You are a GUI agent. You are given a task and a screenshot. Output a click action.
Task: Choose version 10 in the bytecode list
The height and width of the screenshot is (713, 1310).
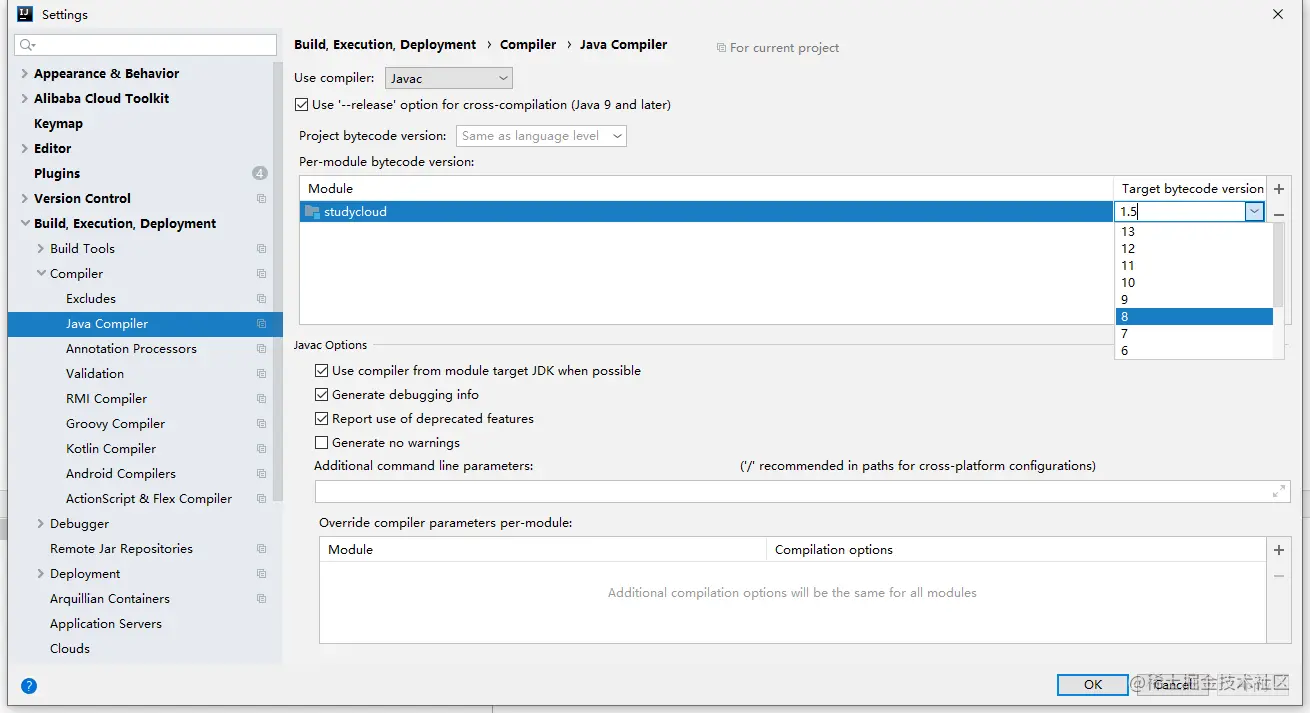click(1194, 283)
